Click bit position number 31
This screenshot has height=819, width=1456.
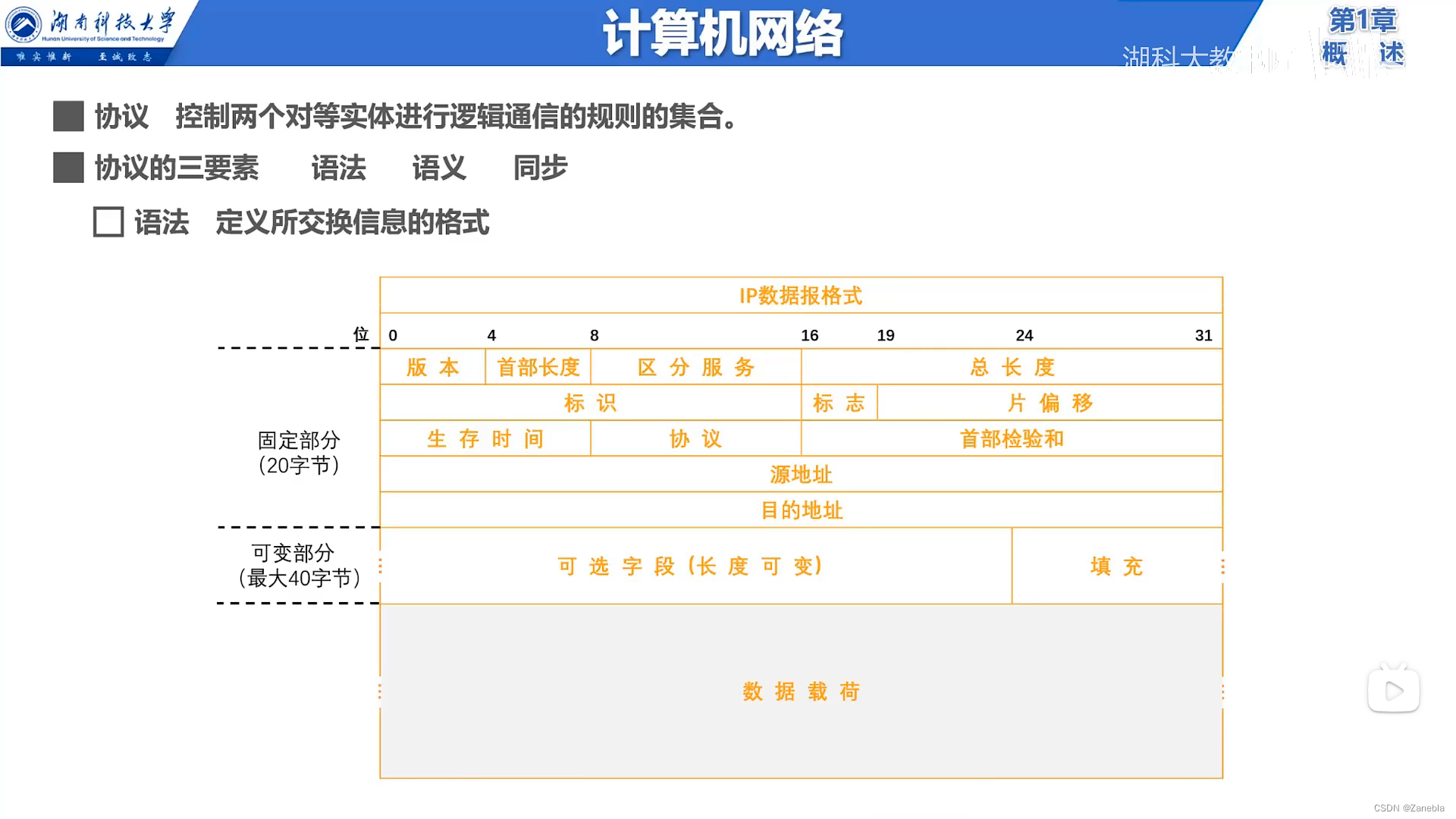tap(1203, 335)
